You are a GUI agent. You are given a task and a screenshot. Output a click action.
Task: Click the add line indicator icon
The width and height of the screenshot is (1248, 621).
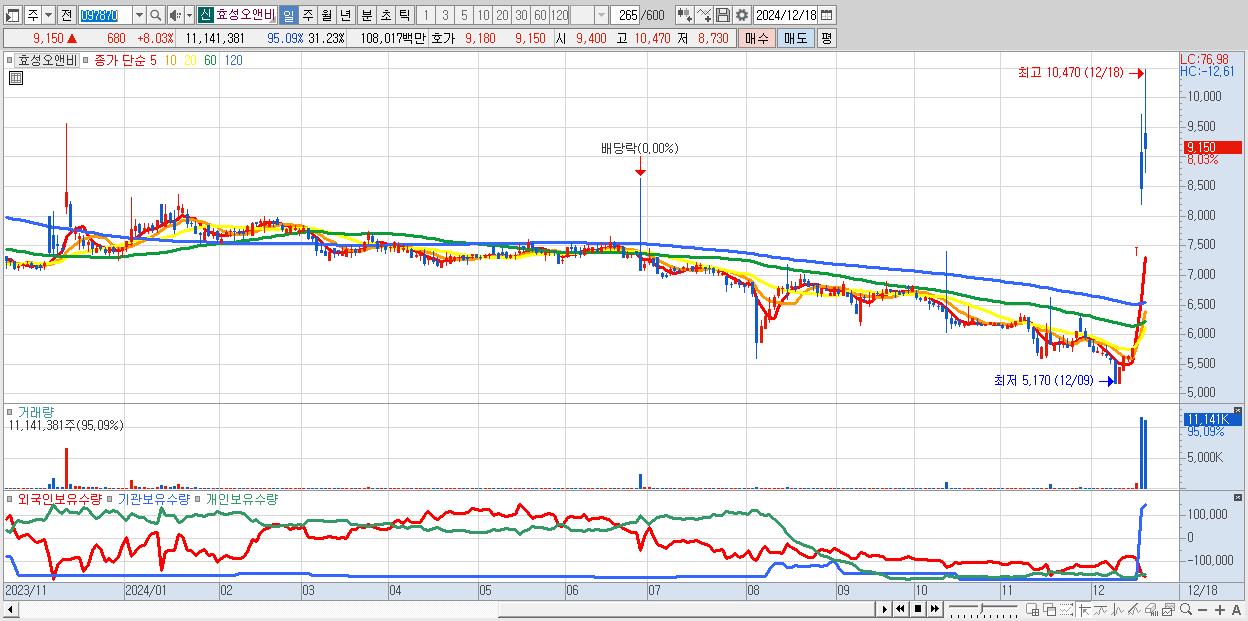pos(704,15)
